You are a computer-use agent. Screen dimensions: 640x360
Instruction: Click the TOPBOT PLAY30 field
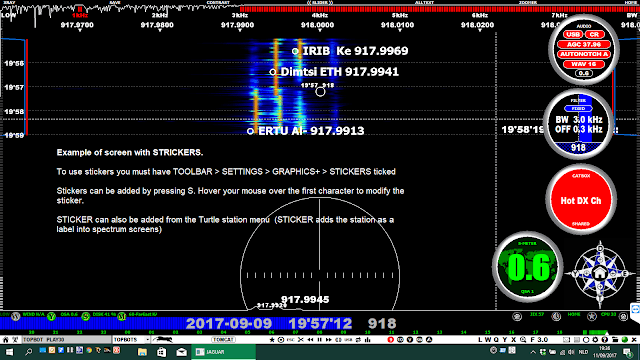click(x=66, y=340)
